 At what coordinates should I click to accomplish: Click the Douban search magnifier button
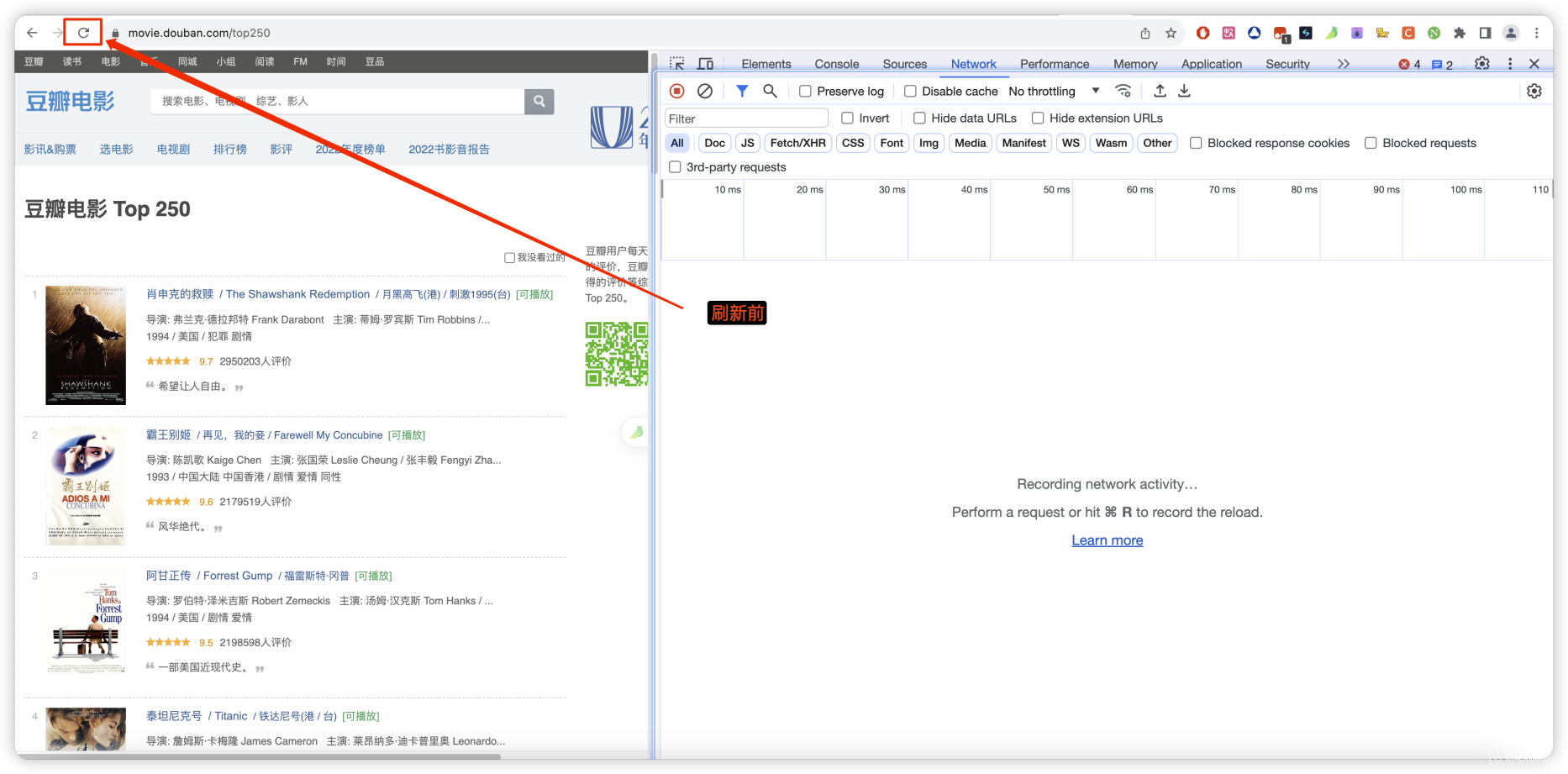[x=539, y=101]
